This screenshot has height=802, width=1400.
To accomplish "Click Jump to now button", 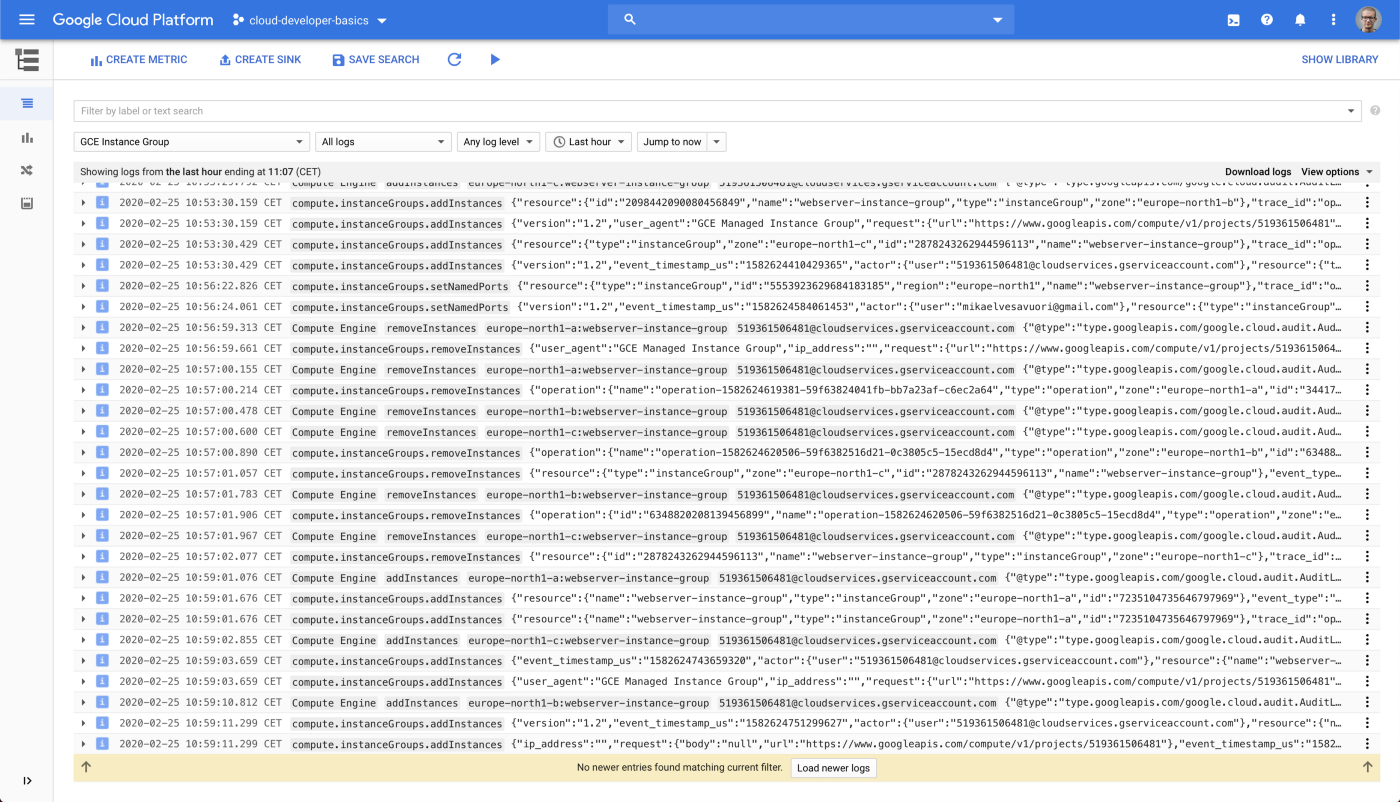I will (x=672, y=142).
